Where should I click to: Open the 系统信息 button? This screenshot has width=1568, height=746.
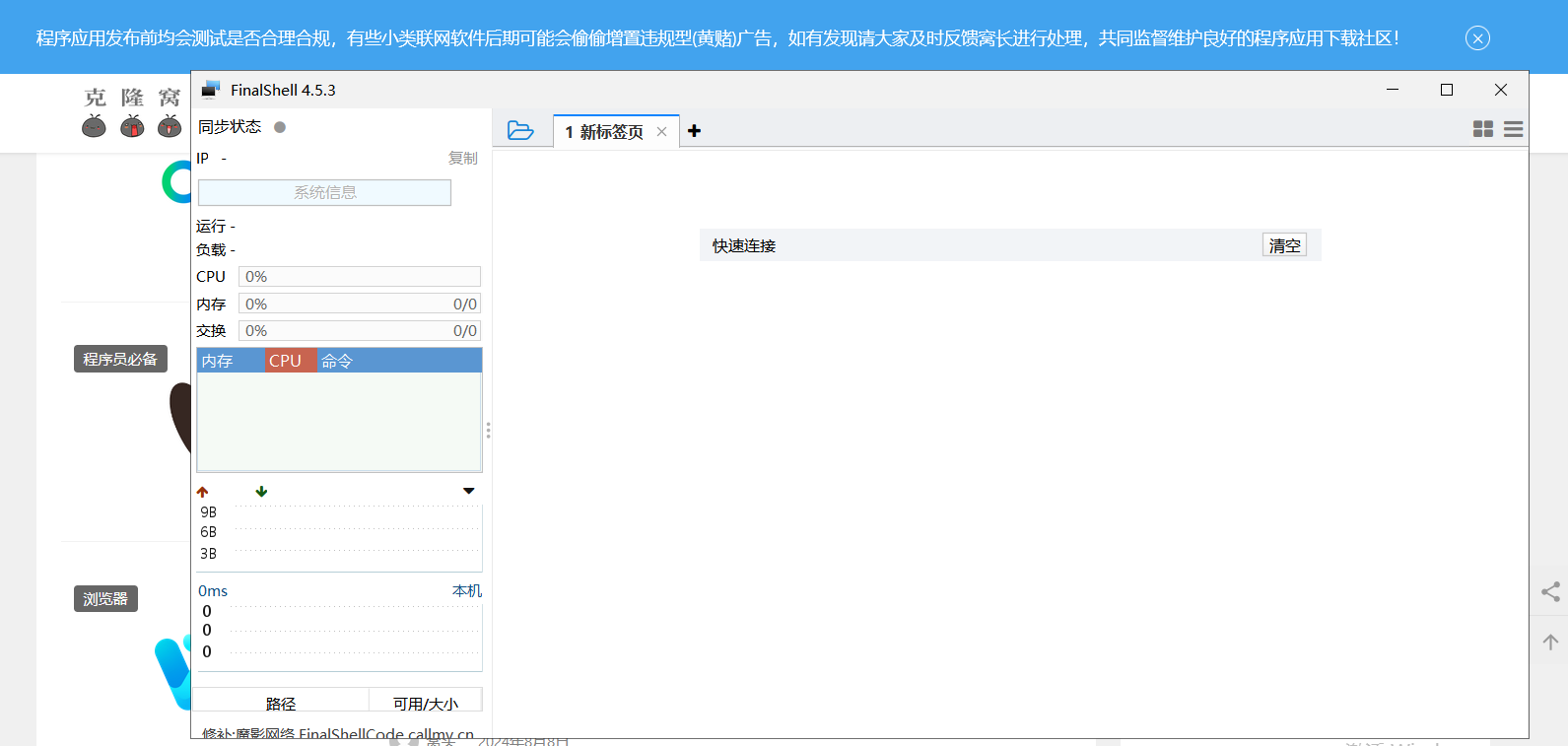pos(324,192)
